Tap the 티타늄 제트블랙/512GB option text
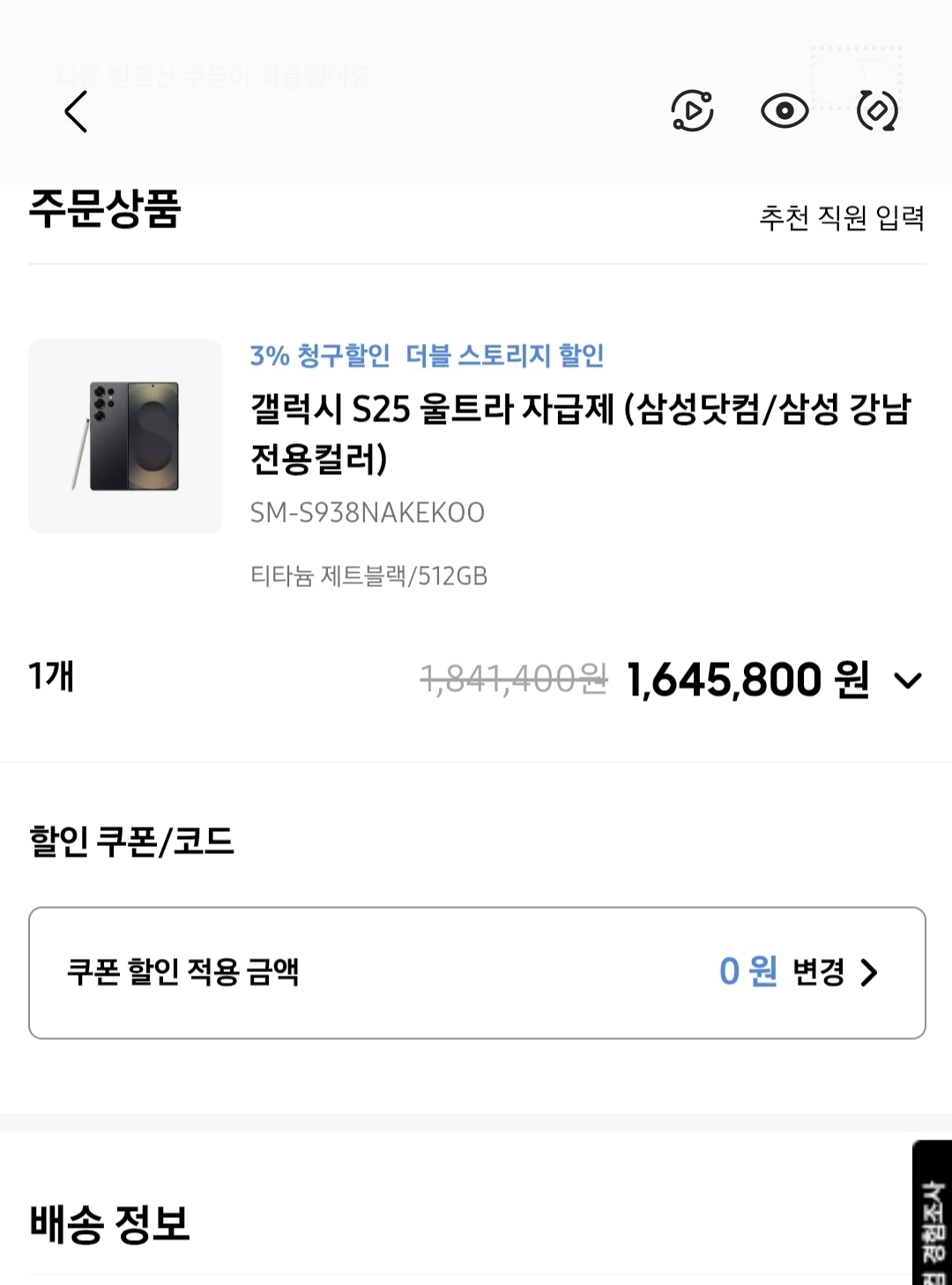Image resolution: width=952 pixels, height=1285 pixels. (x=368, y=576)
